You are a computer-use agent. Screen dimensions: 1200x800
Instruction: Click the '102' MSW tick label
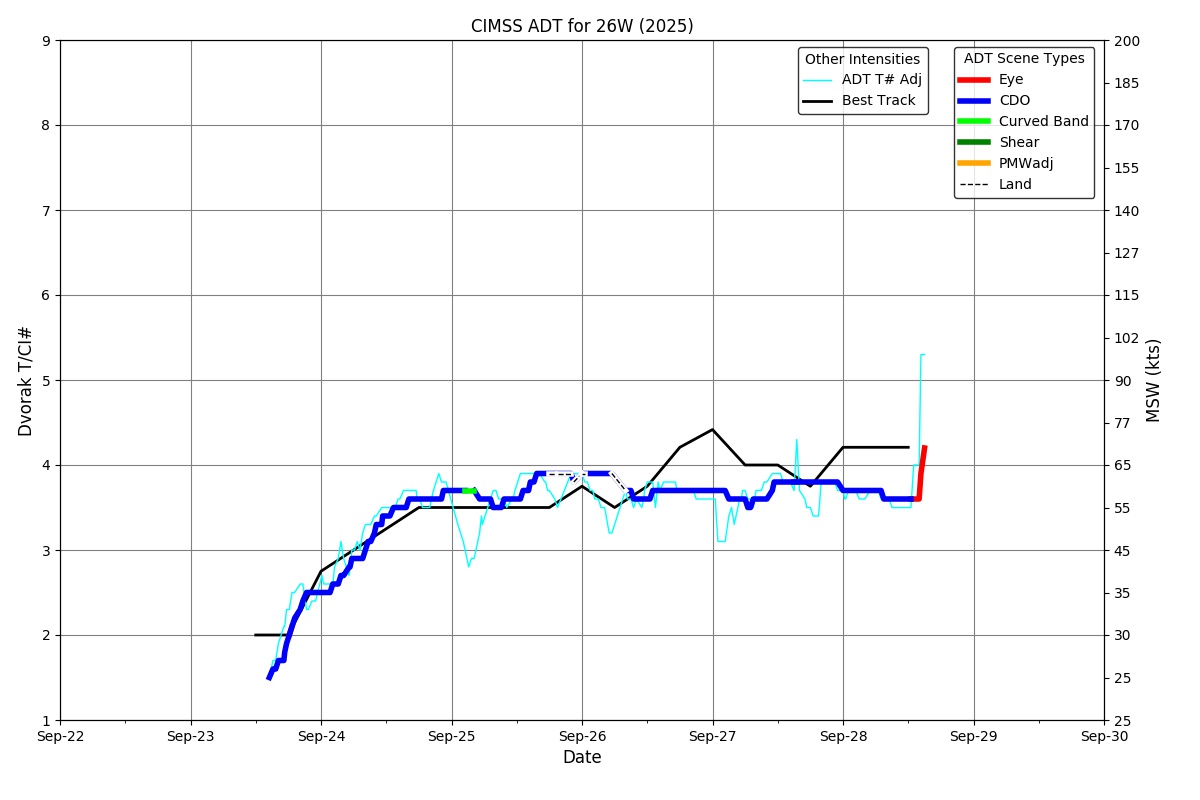[1126, 338]
